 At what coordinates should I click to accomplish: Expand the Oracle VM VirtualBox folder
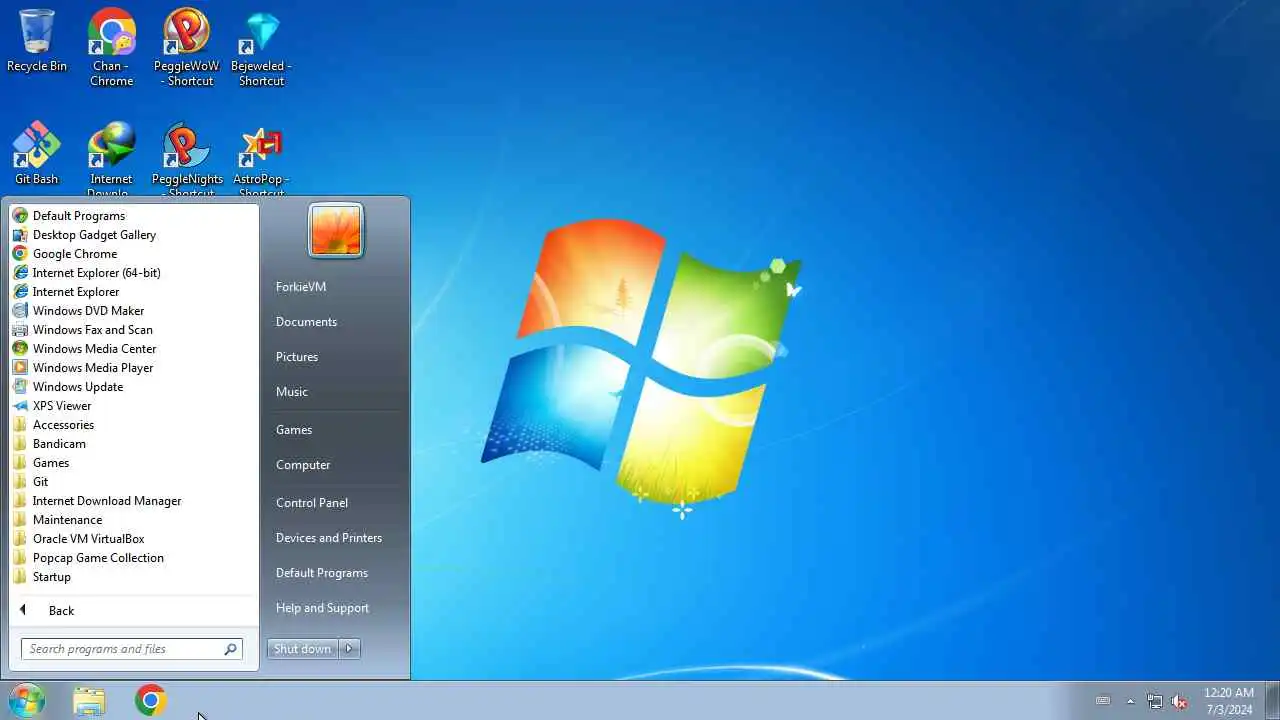point(134,539)
